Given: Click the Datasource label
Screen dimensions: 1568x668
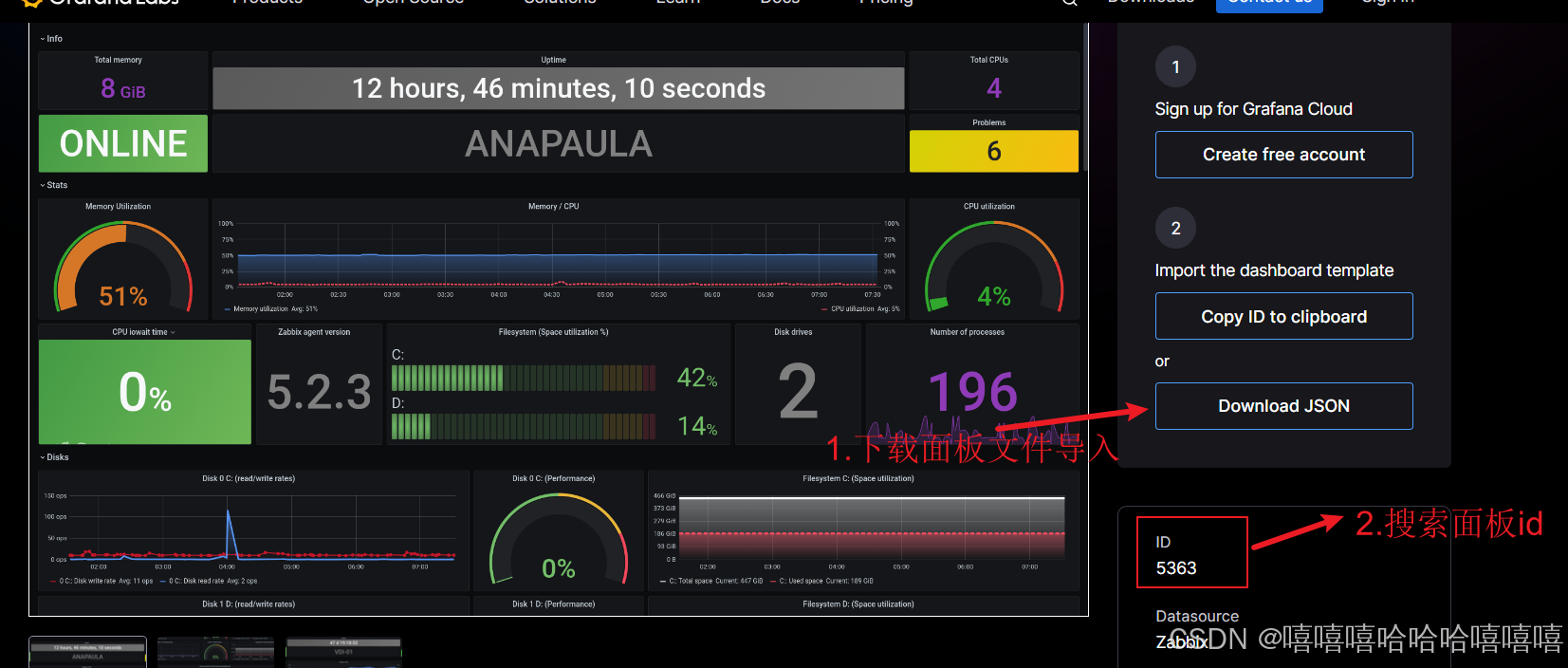Looking at the screenshot, I should coord(1197,617).
